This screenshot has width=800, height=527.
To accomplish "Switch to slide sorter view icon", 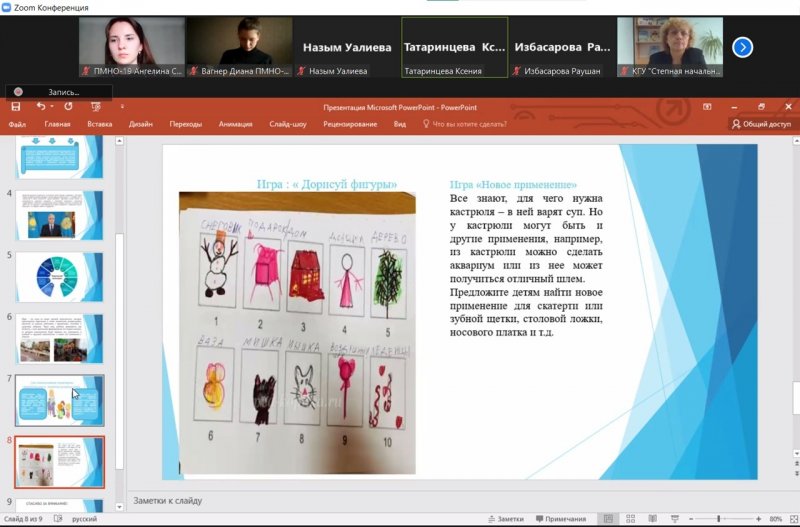I will [630, 519].
